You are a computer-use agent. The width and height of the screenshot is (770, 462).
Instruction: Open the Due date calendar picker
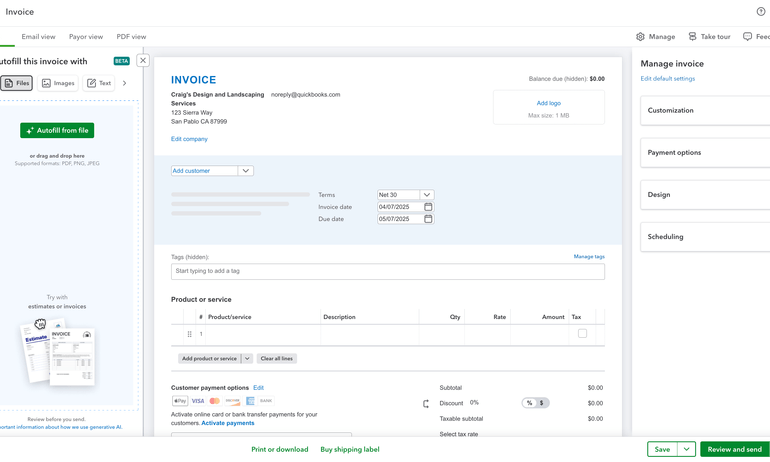point(428,219)
